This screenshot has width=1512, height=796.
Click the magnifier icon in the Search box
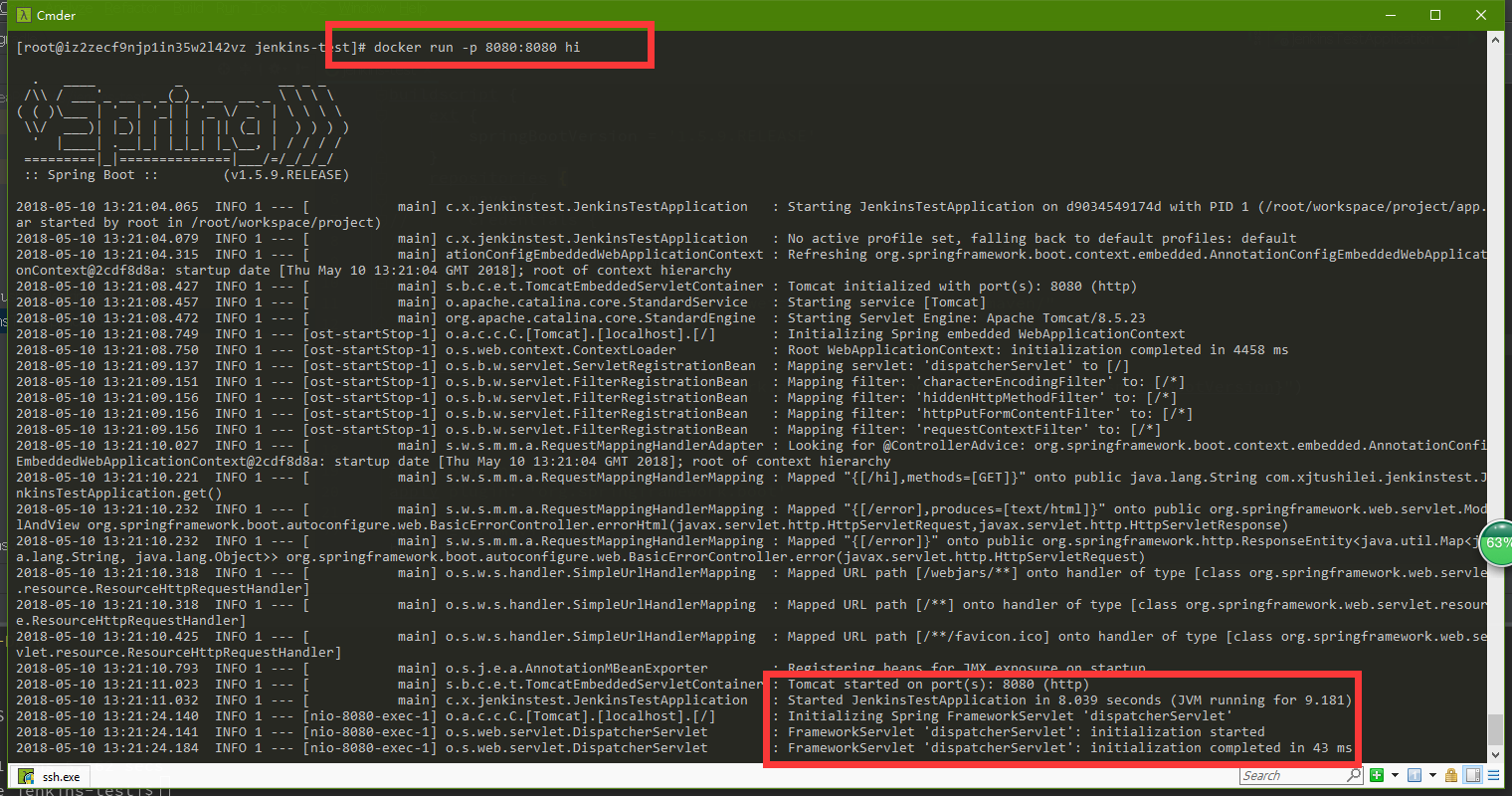(x=1353, y=775)
